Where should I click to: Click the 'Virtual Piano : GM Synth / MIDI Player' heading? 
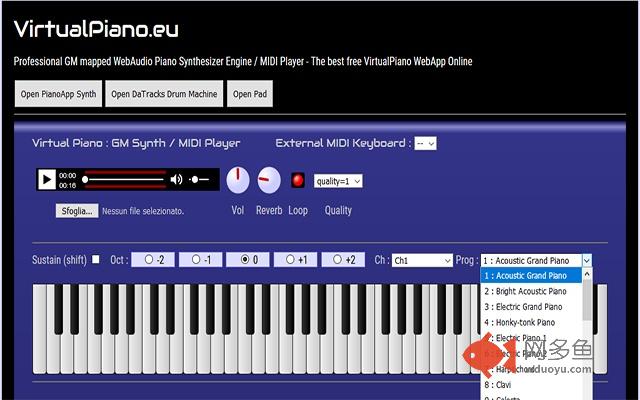[136, 143]
